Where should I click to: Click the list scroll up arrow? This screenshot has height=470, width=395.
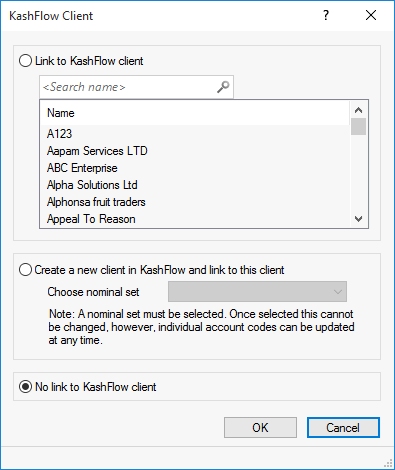(x=358, y=110)
